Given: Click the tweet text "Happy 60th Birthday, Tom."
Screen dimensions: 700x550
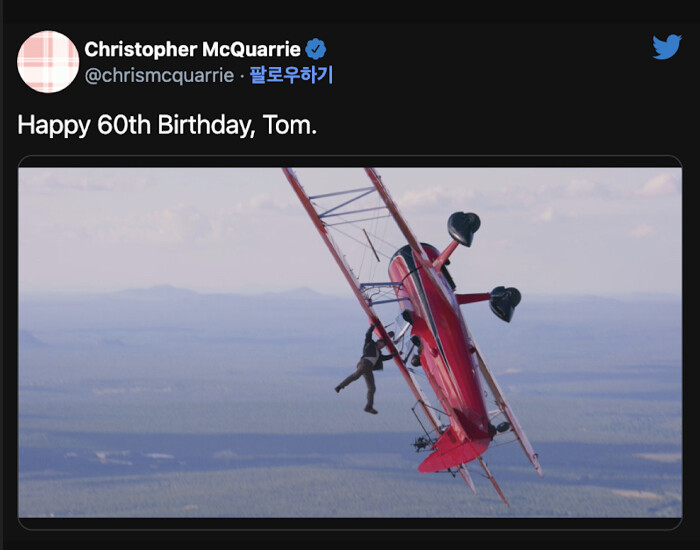Looking at the screenshot, I should 167,125.
